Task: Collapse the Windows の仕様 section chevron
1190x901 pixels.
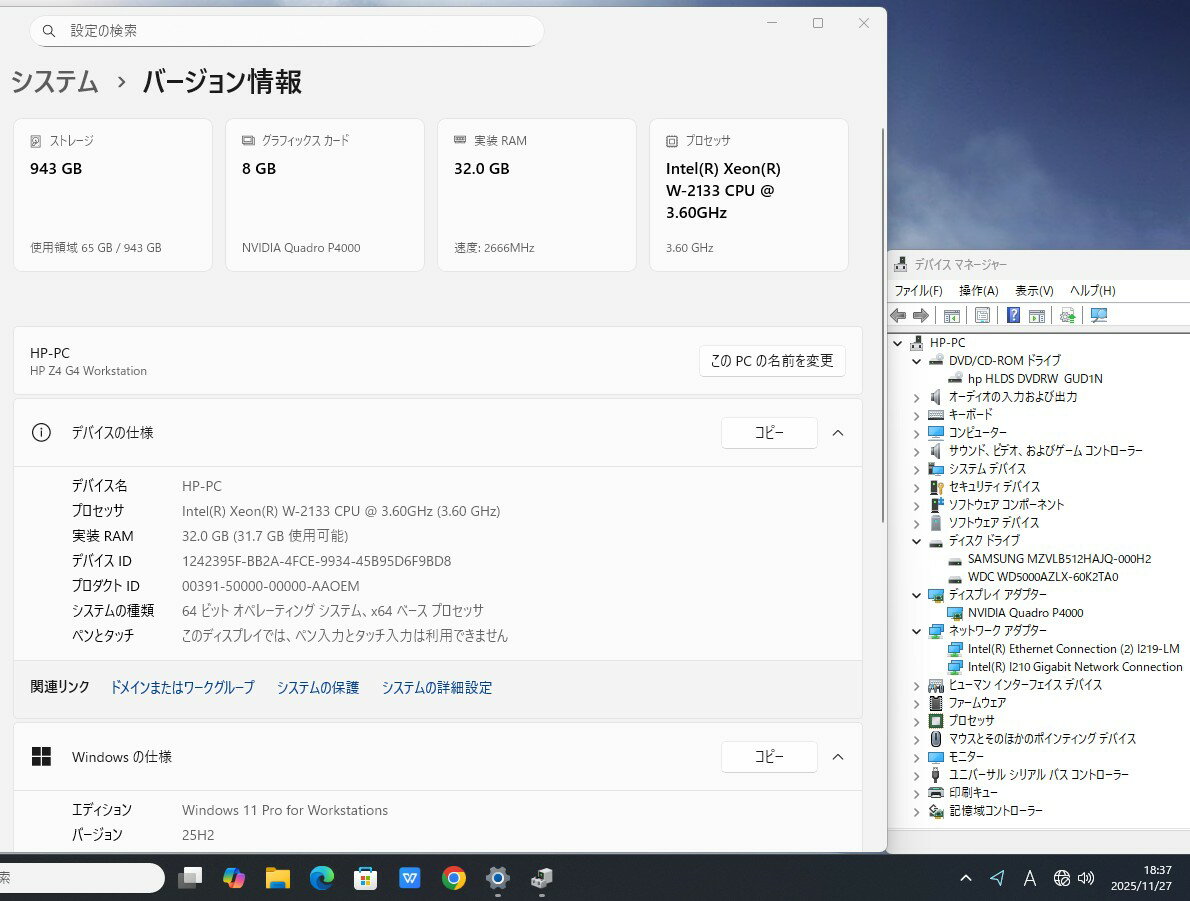Action: click(x=838, y=757)
